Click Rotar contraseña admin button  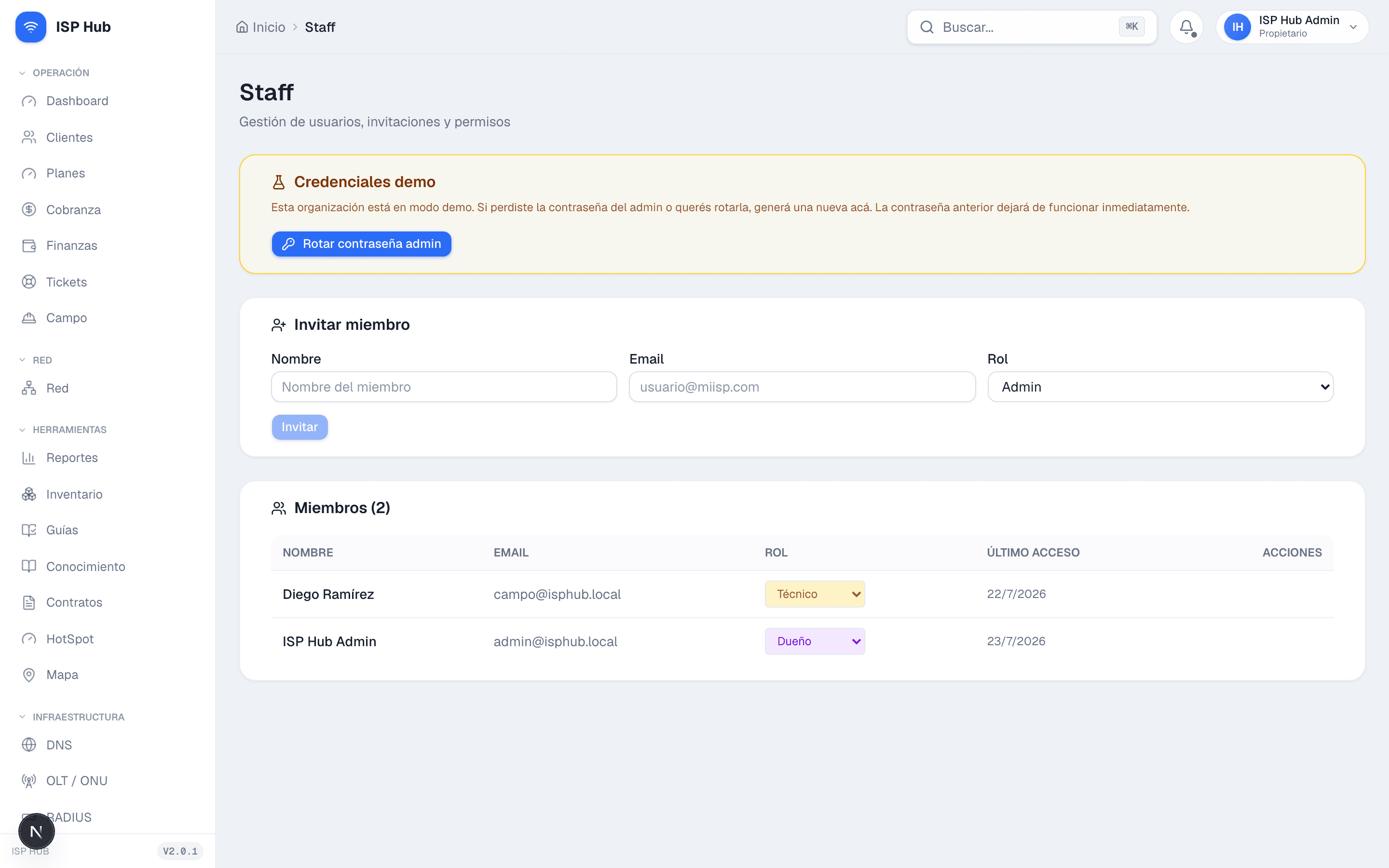[362, 244]
